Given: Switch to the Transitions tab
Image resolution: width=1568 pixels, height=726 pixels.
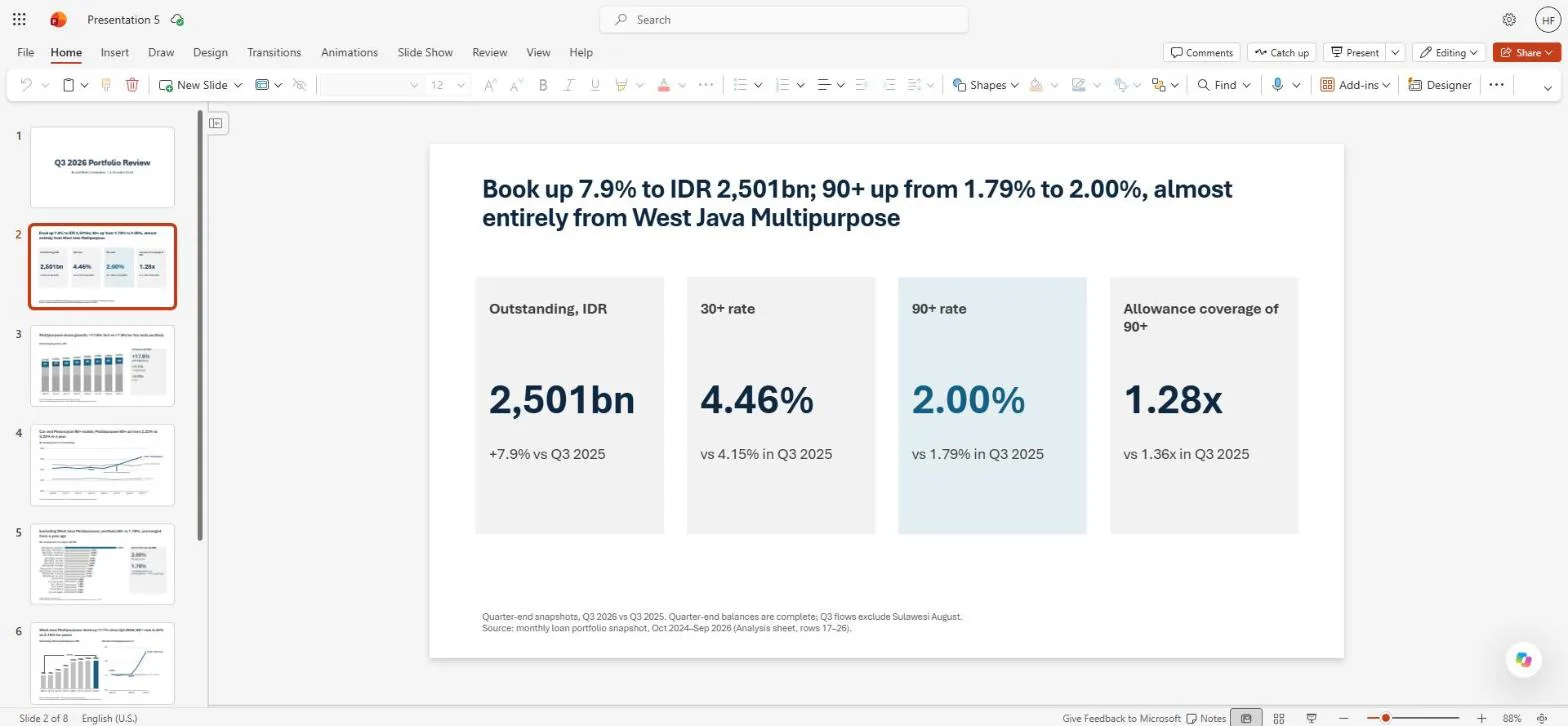Looking at the screenshot, I should click(274, 52).
